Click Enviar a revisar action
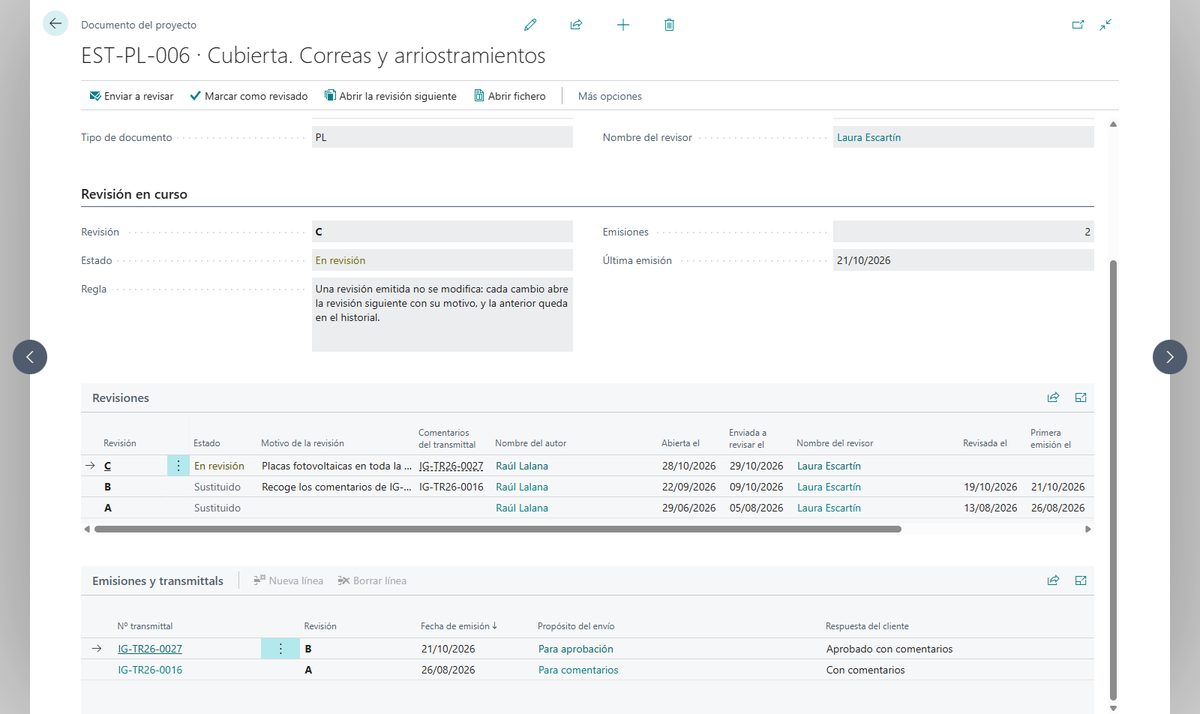The width and height of the screenshot is (1200, 714). tap(131, 96)
